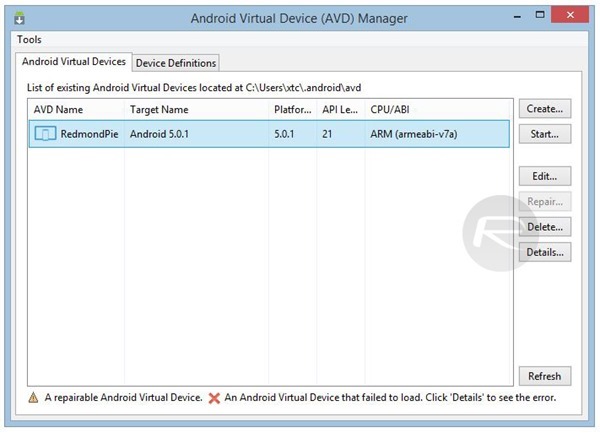Close the AVD Manager window

tap(570, 15)
